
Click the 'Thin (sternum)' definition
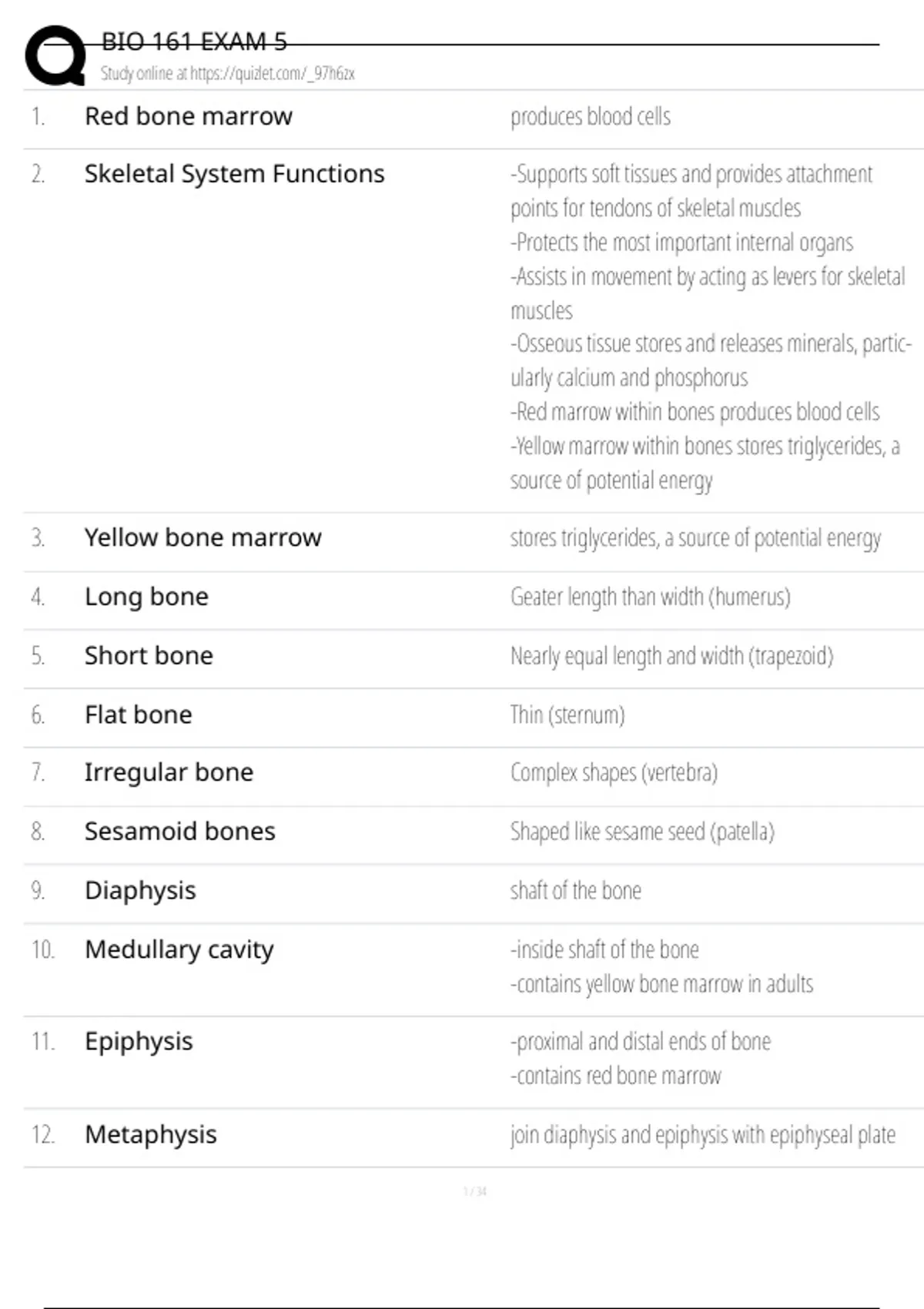567,715
